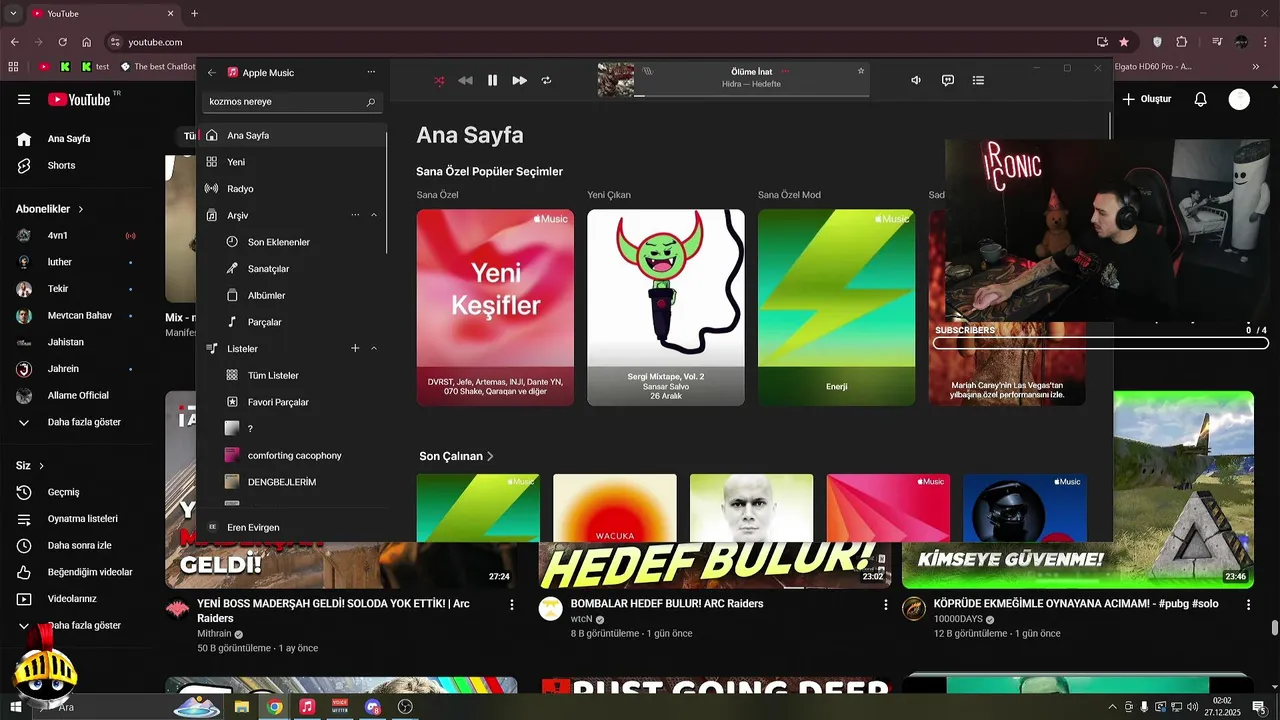Open options for KÖPRÜDE EKMEĞİMLE video

[x=1248, y=604]
